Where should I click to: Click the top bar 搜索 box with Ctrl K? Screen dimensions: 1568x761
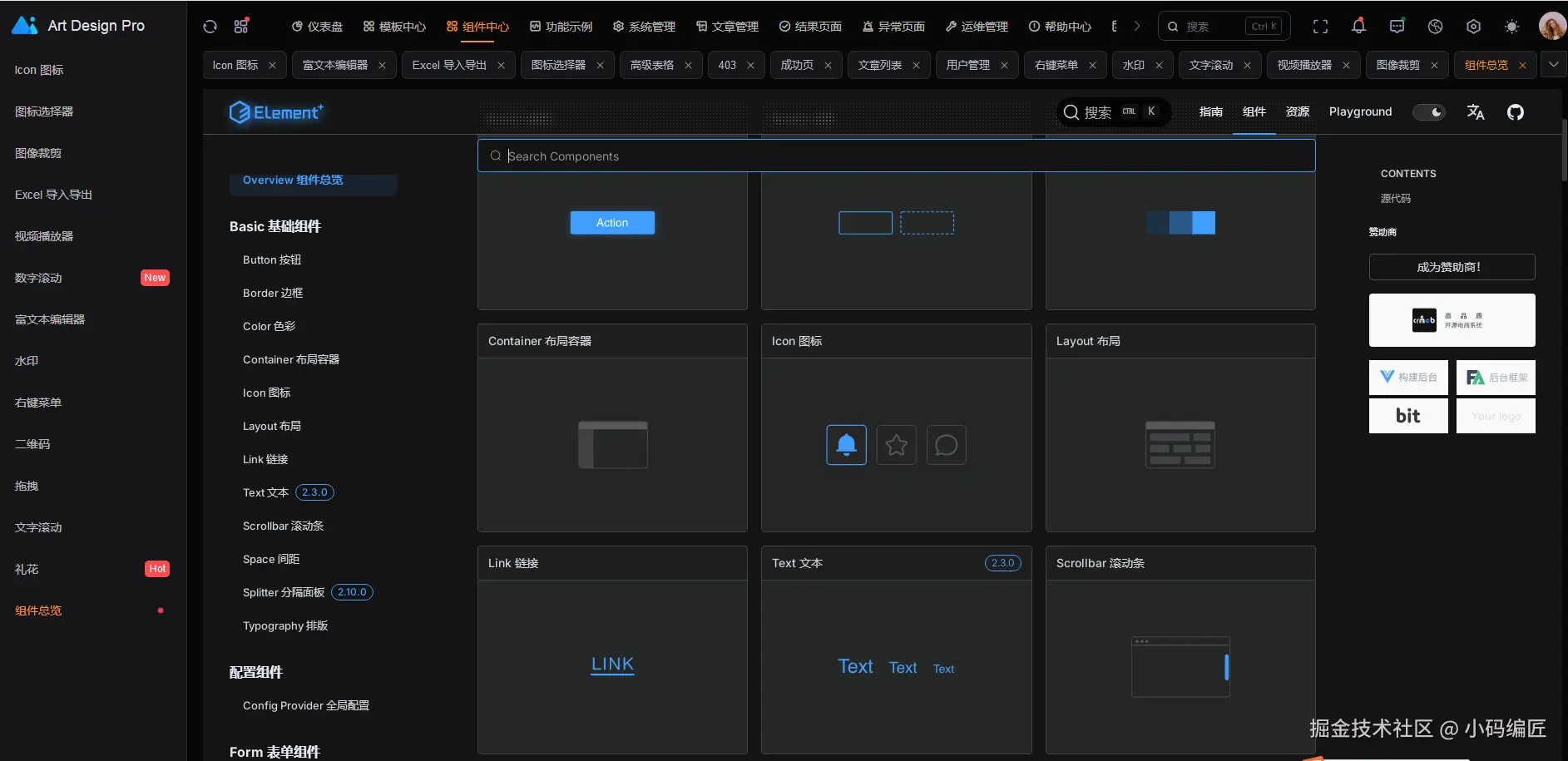(1224, 27)
